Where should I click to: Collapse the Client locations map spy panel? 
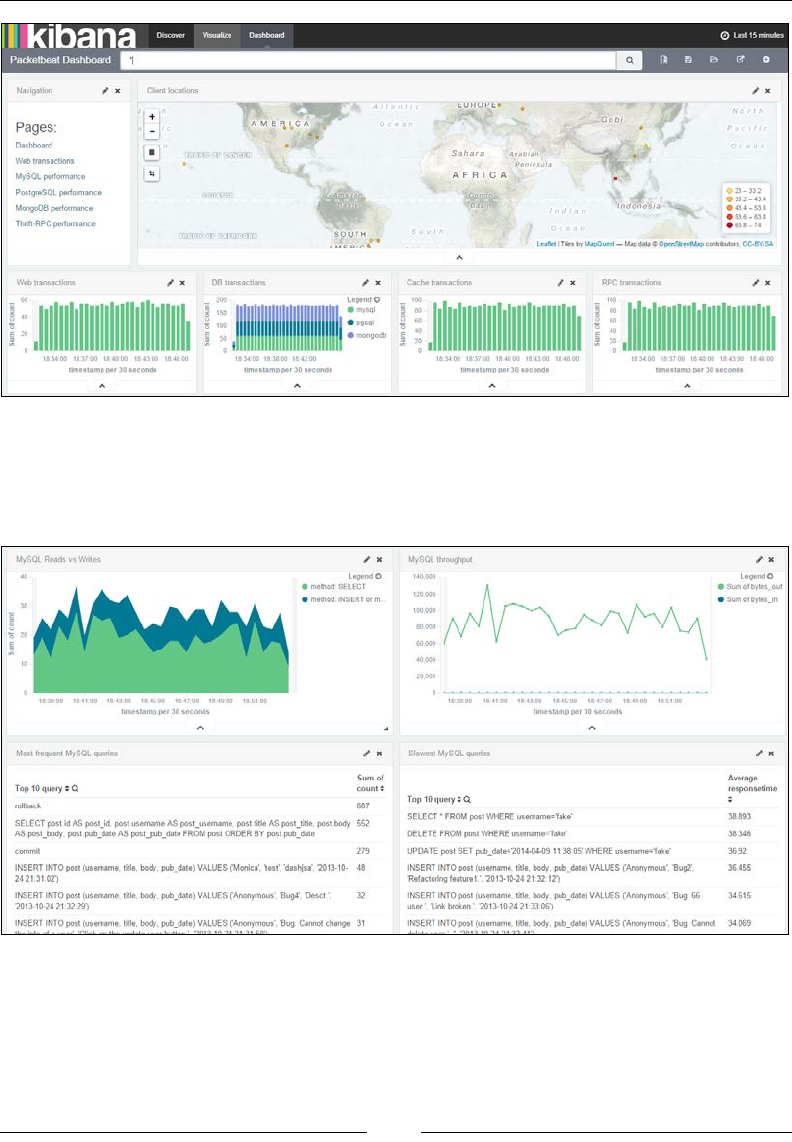459,258
